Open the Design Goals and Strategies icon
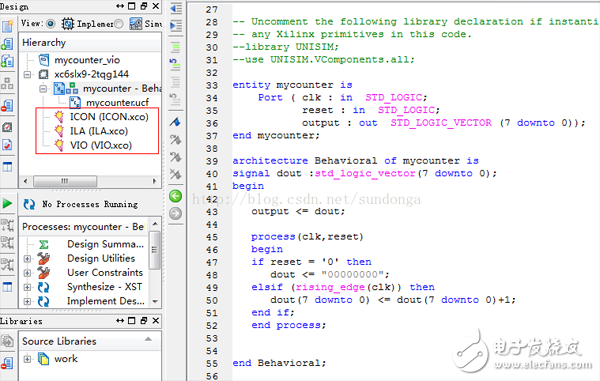This screenshot has width=600, height=381. point(7,127)
